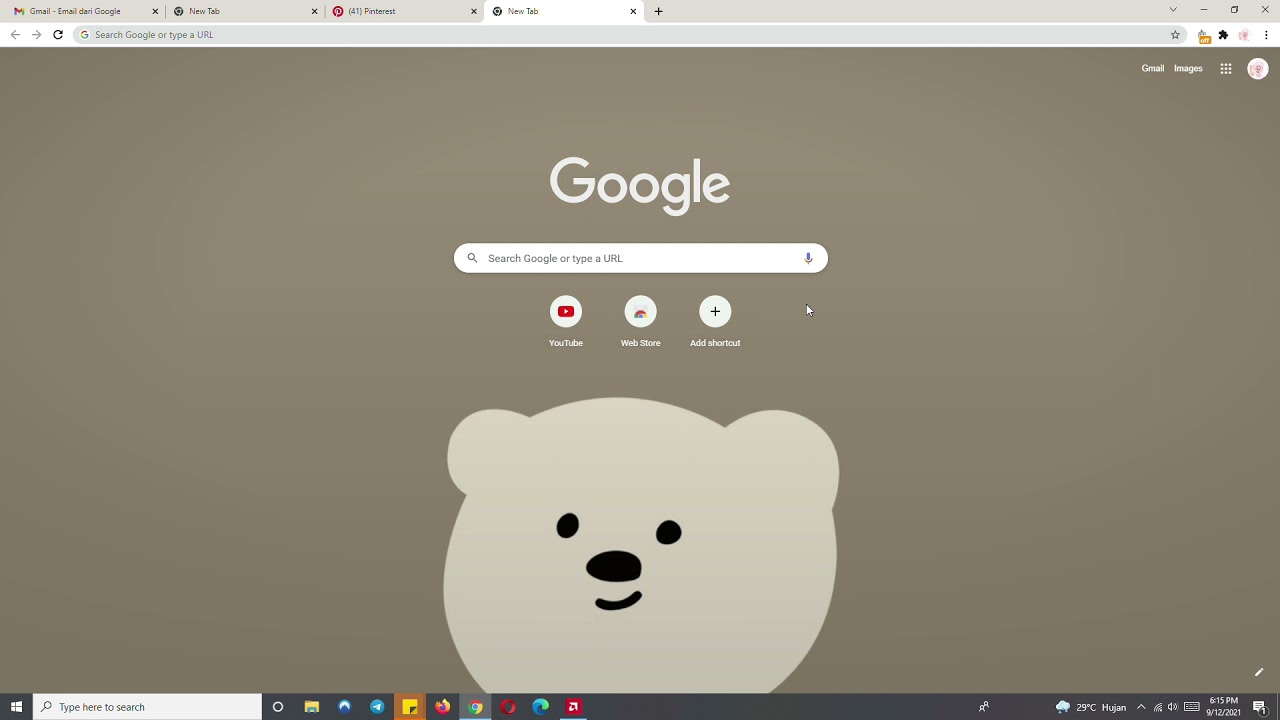Open the tab search chevron
1280x720 pixels.
[x=1173, y=10]
